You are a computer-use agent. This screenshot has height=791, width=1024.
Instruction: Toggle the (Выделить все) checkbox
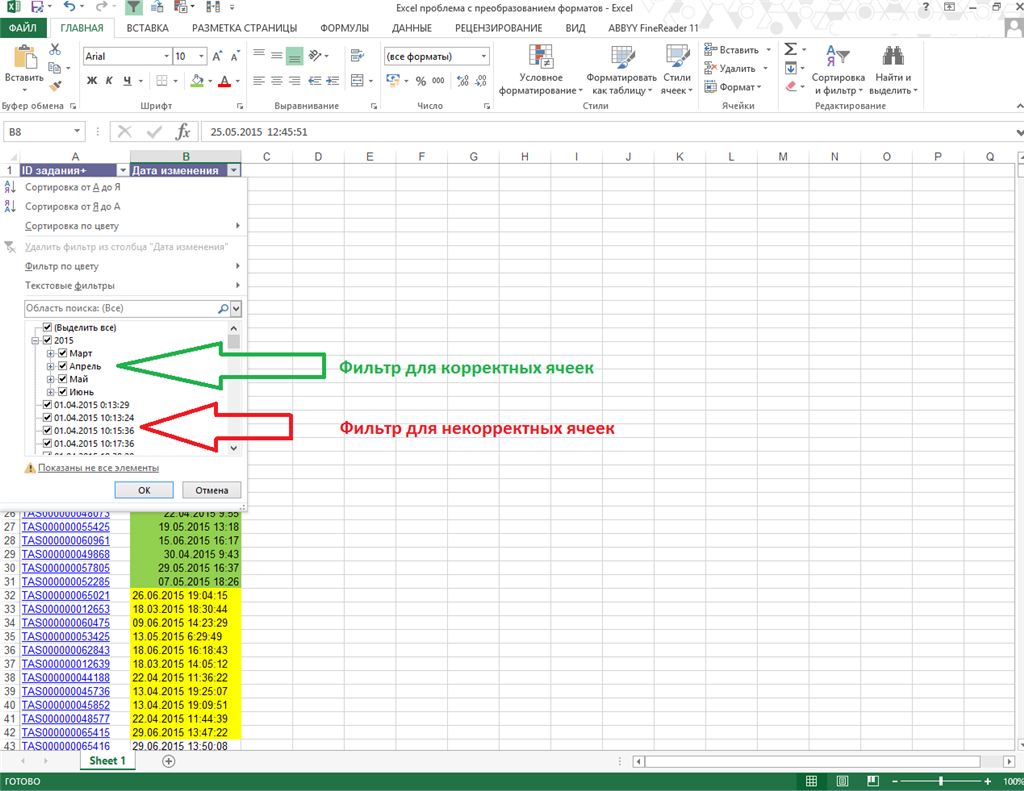[x=47, y=327]
